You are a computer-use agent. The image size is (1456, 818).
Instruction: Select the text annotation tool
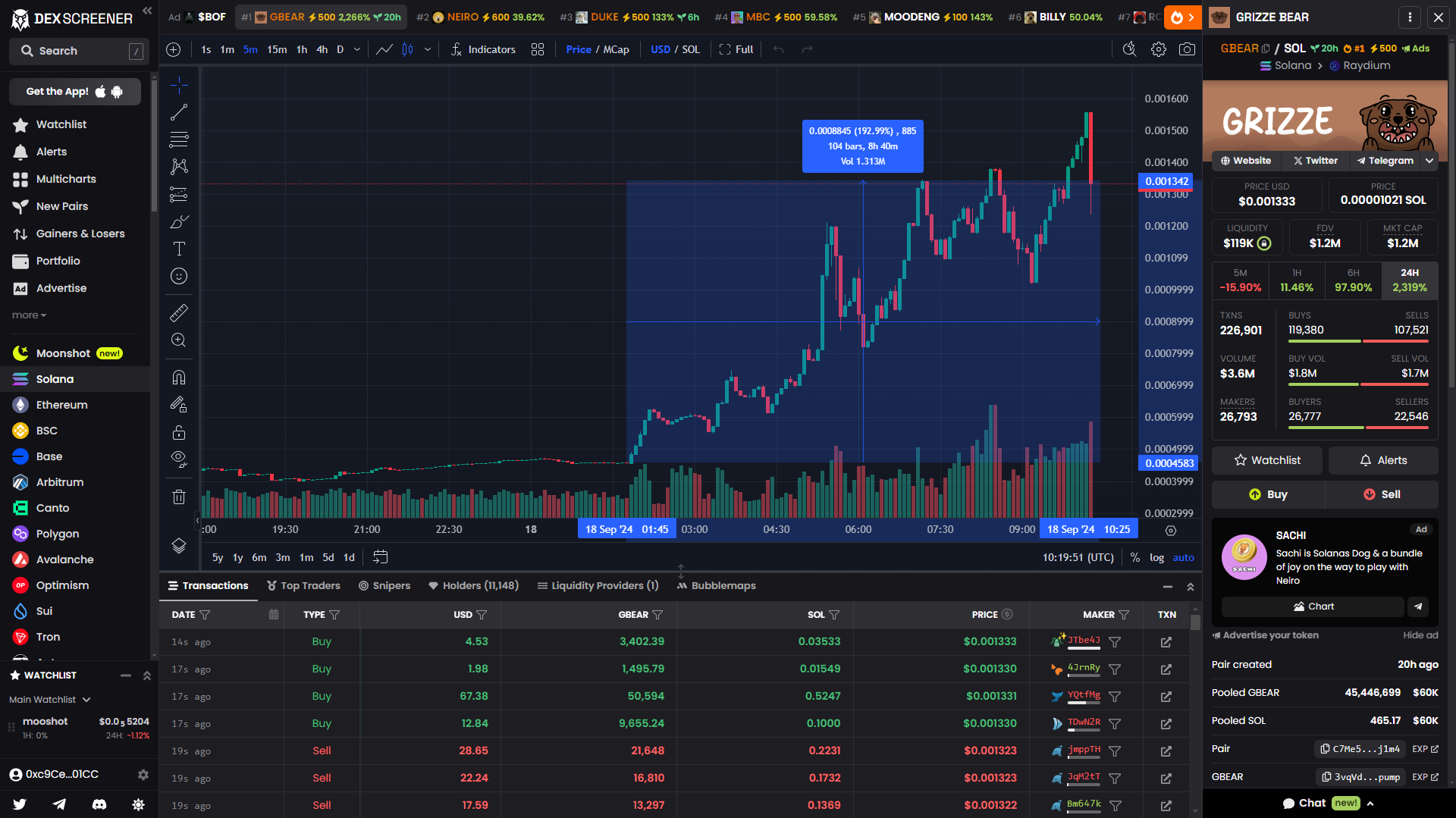[179, 249]
